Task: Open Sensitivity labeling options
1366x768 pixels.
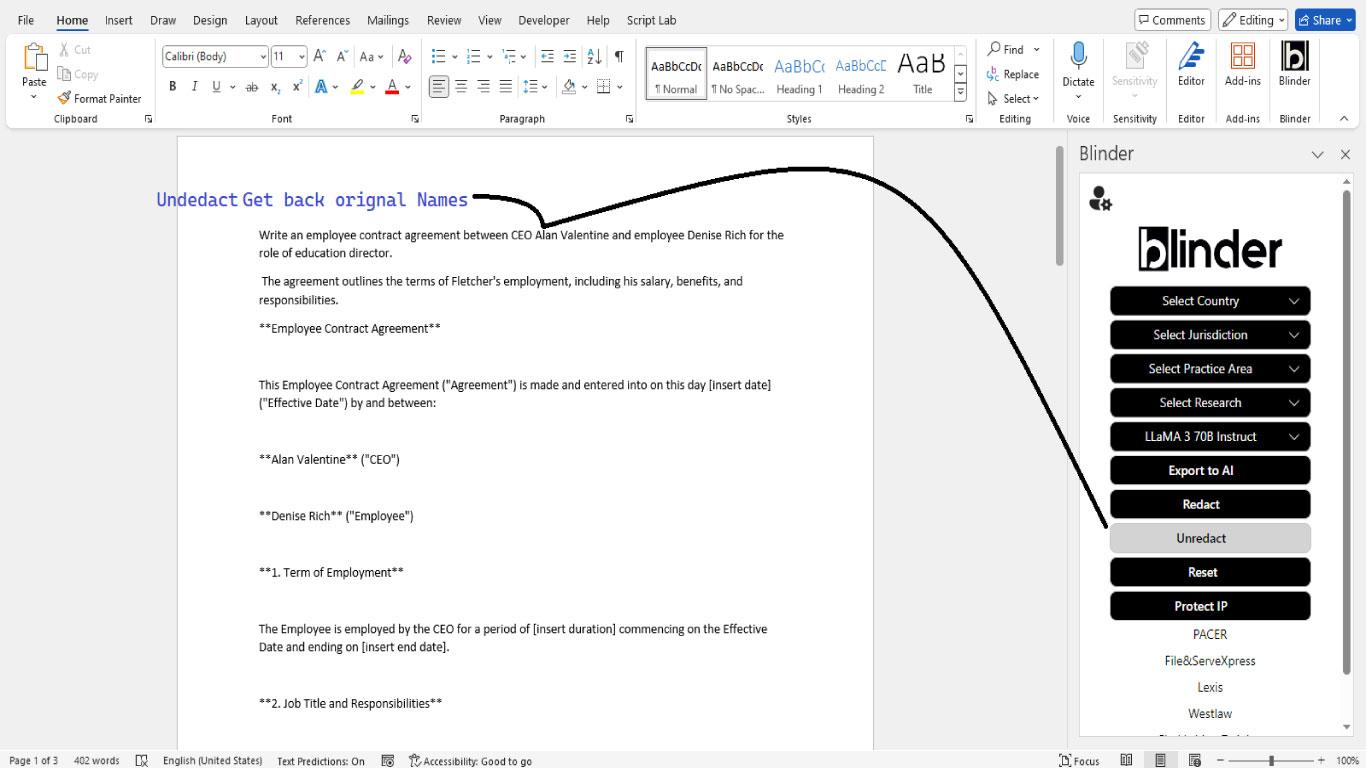Action: point(1134,63)
